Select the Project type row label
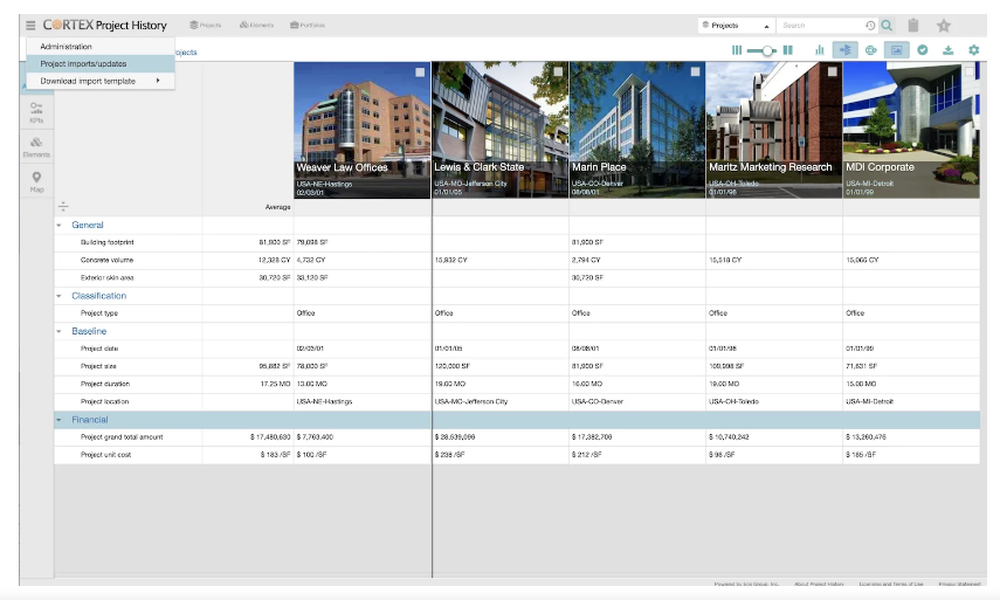The image size is (1000, 600). pos(99,313)
